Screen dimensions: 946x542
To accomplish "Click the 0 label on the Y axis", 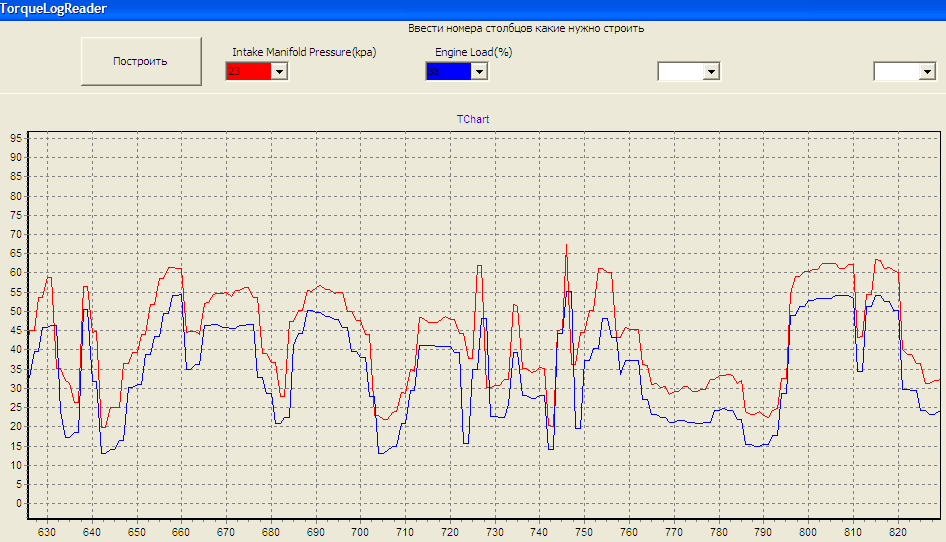I will [18, 503].
